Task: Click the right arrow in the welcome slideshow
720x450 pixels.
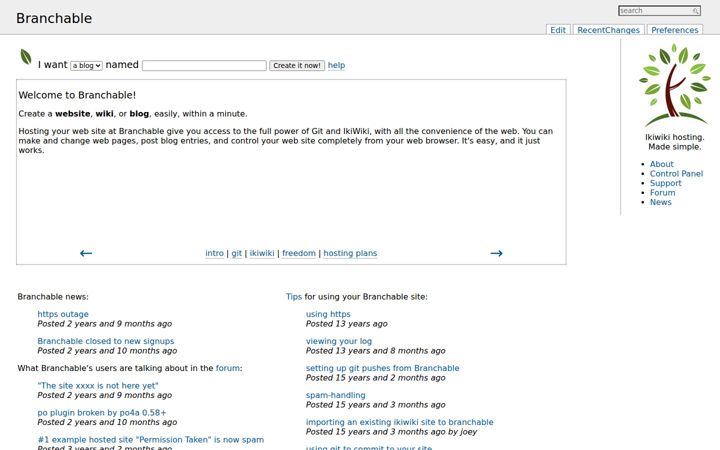Action: point(496,253)
